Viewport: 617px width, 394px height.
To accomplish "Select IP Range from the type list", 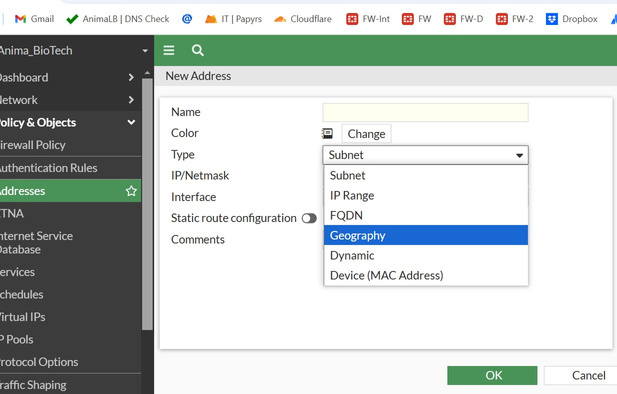I will point(426,196).
